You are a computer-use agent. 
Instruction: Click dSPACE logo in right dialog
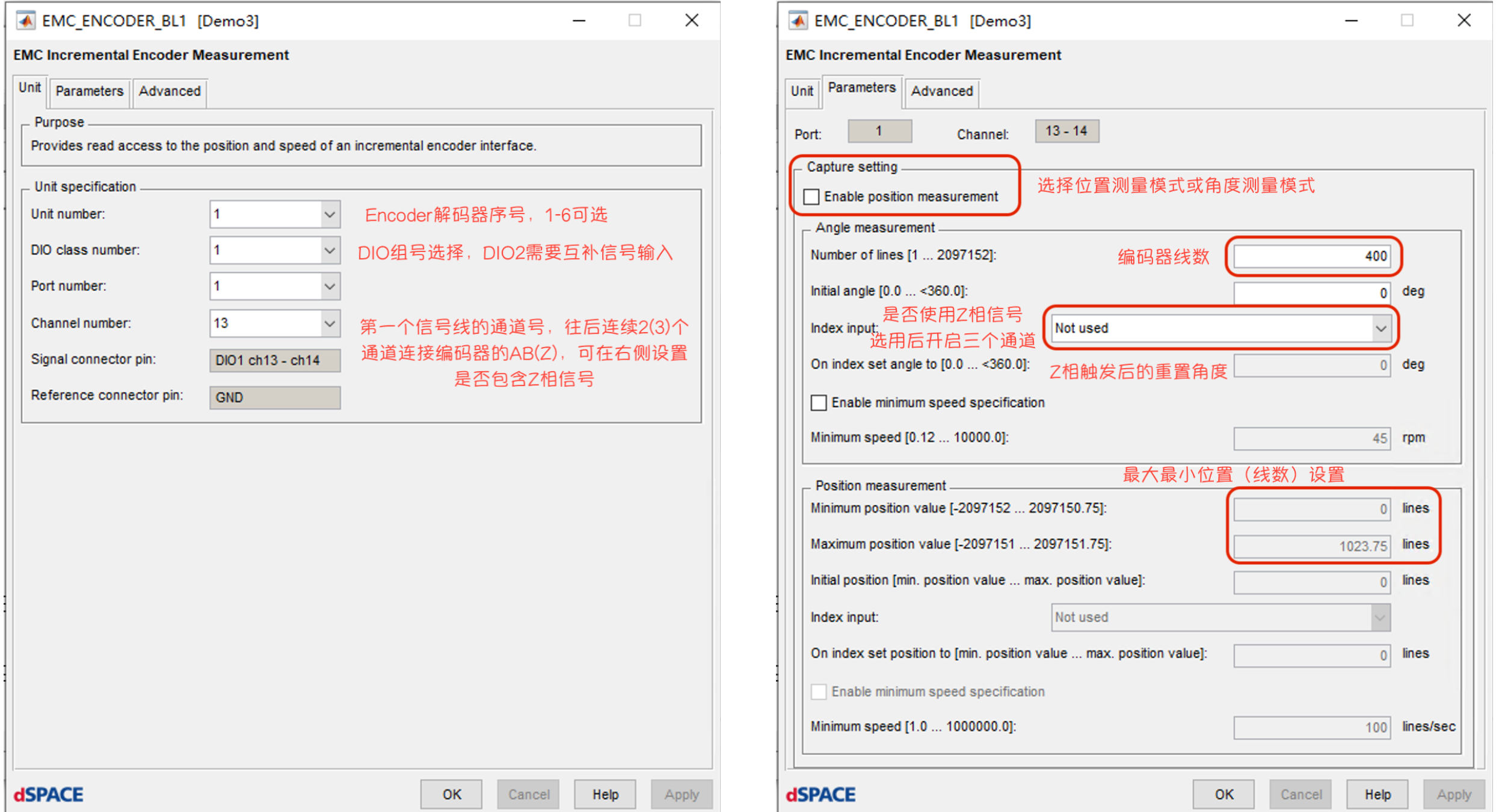(x=821, y=795)
